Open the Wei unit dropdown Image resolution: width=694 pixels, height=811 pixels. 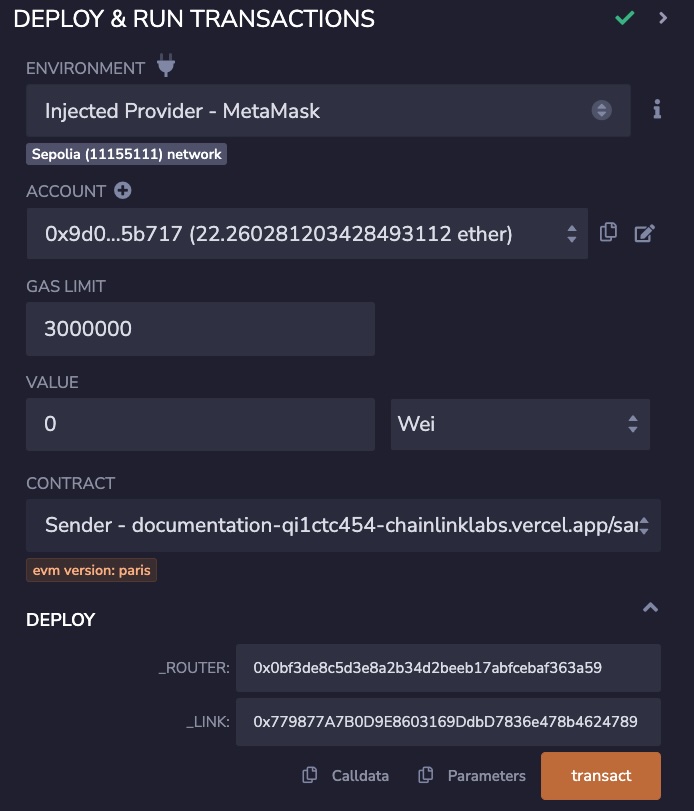(x=520, y=424)
